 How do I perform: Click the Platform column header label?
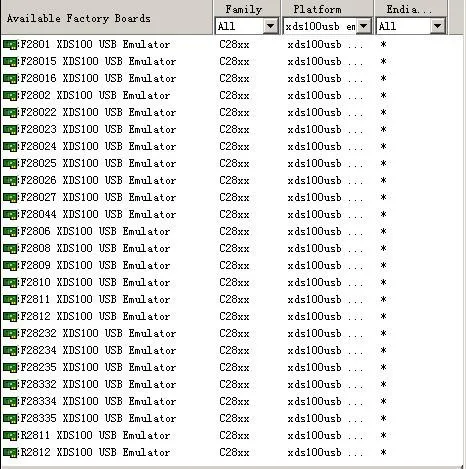317,9
